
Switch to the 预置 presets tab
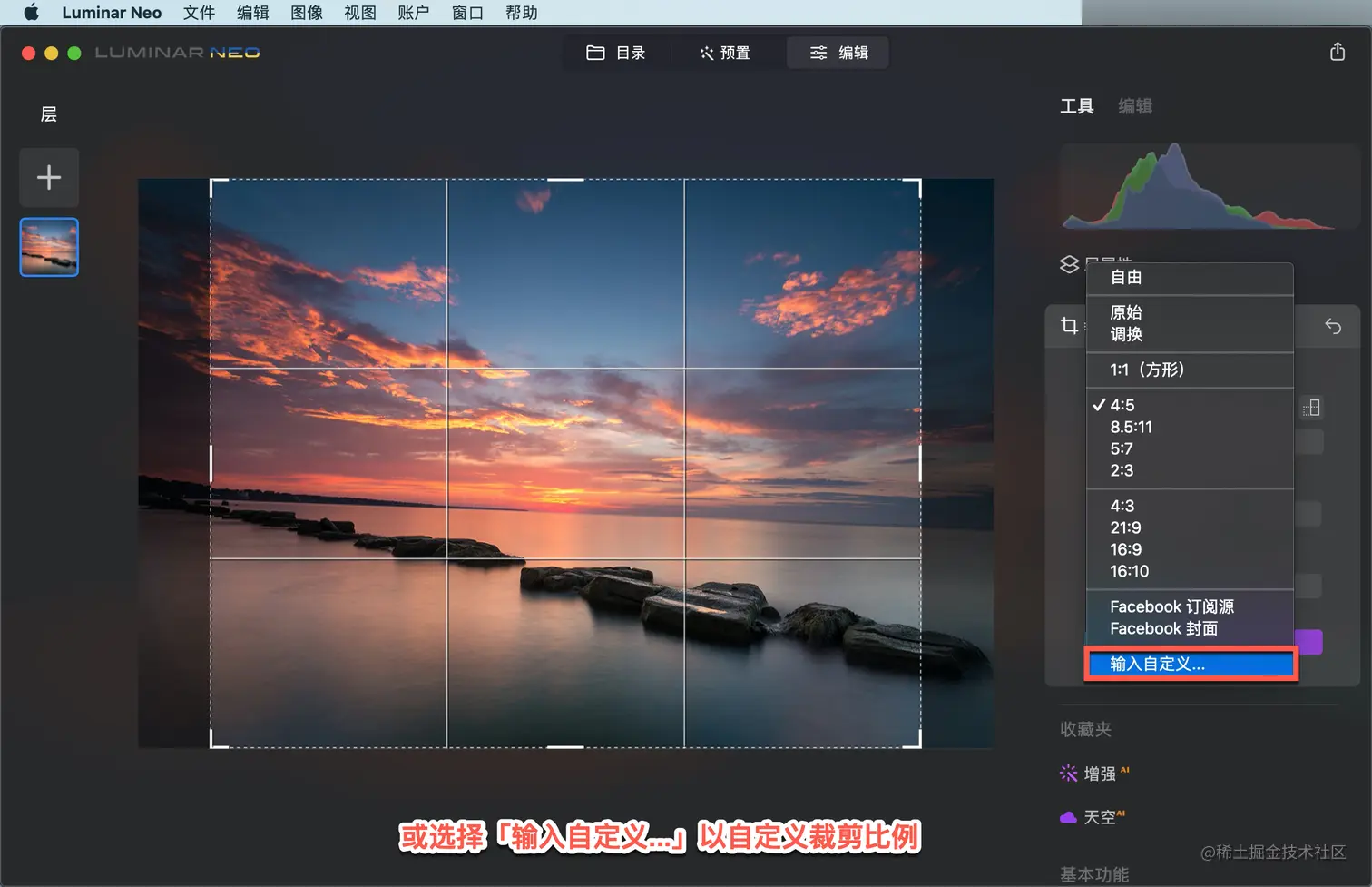coord(725,53)
